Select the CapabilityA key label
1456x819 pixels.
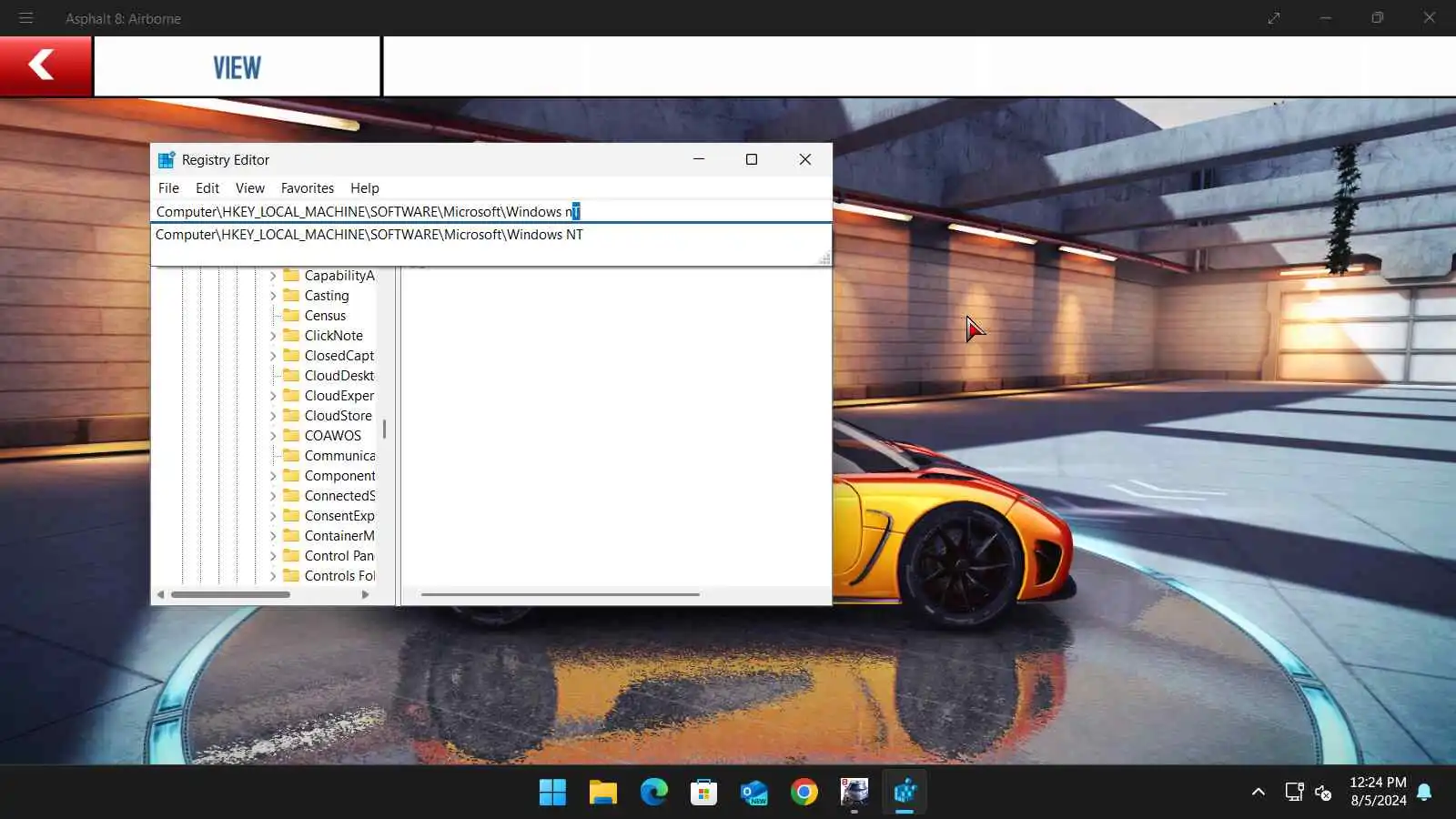[339, 276]
